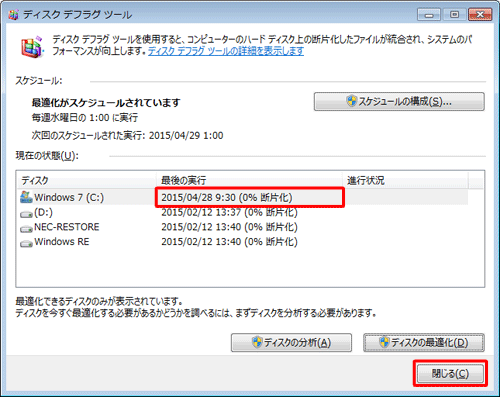Image resolution: width=500 pixels, height=397 pixels.
Task: Click the 最後の実行 column header
Action: tap(249, 180)
